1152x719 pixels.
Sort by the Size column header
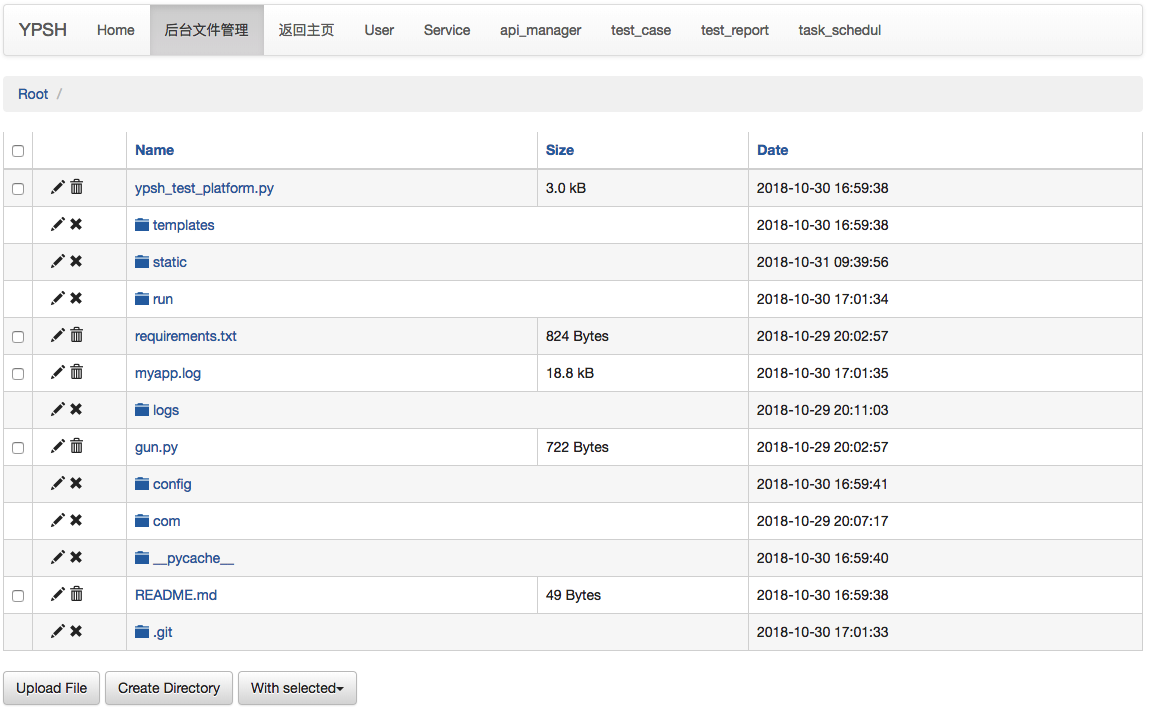point(560,150)
